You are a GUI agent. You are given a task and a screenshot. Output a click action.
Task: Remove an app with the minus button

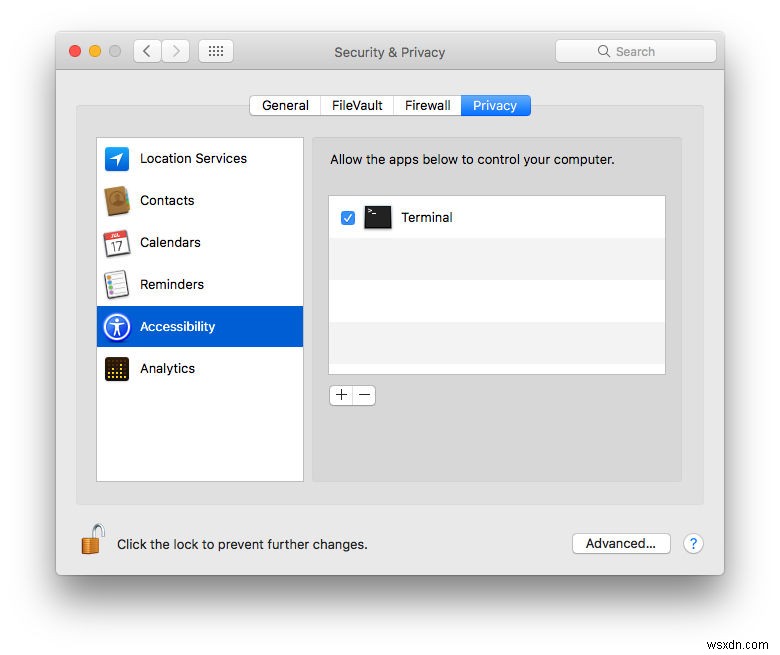coord(364,395)
